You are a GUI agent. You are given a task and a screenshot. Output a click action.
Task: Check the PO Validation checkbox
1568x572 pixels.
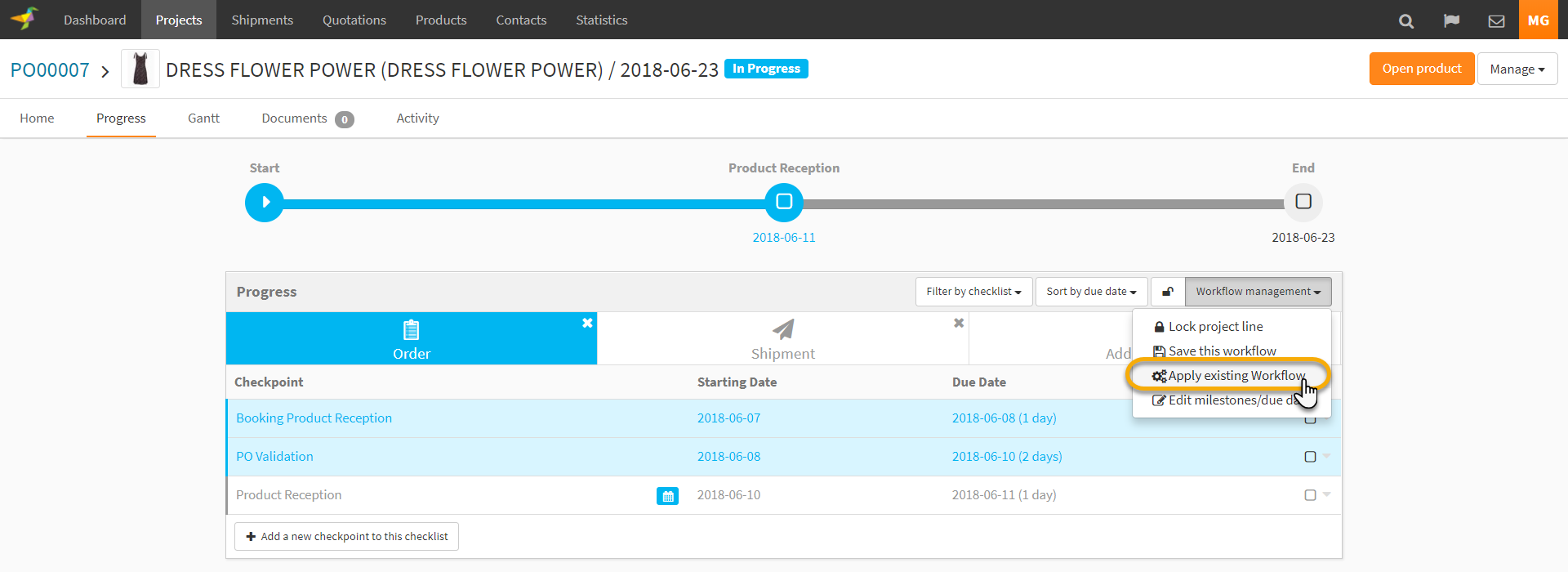(1310, 457)
